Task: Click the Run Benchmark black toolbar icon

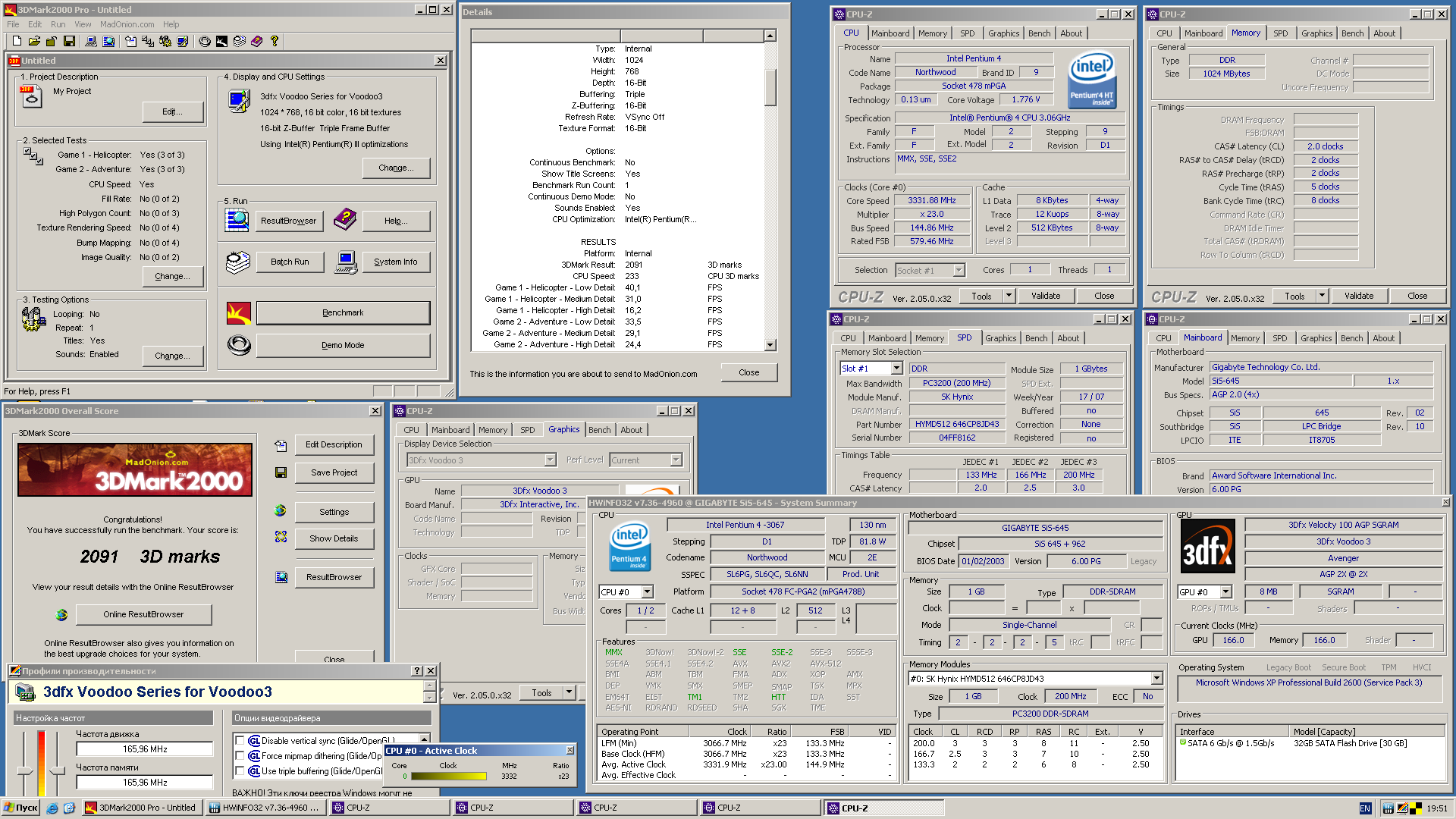Action: (221, 41)
